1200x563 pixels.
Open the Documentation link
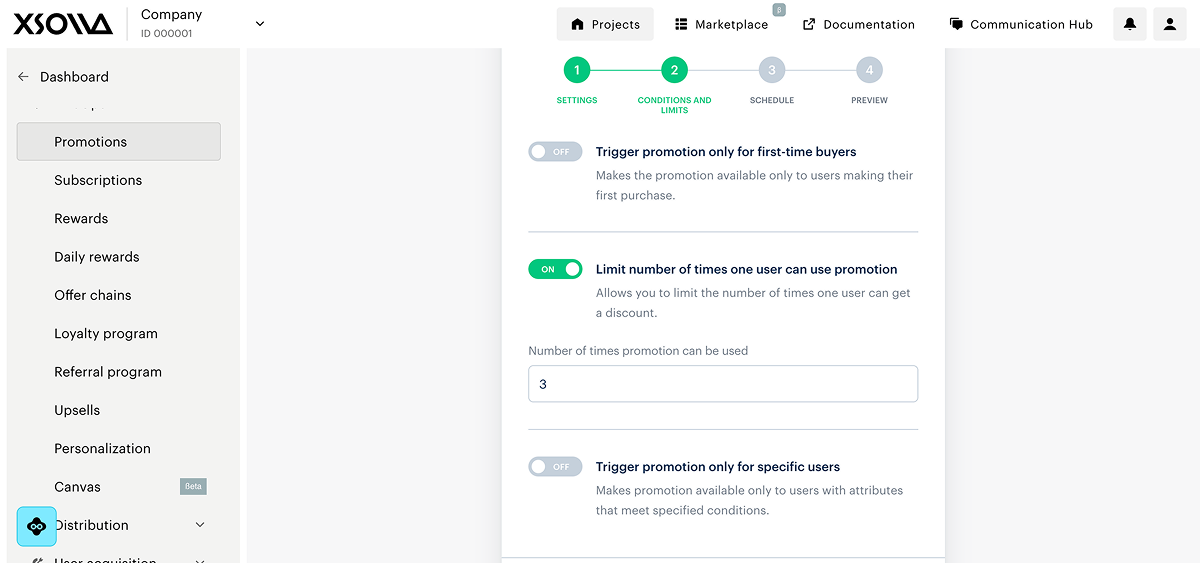click(x=859, y=24)
